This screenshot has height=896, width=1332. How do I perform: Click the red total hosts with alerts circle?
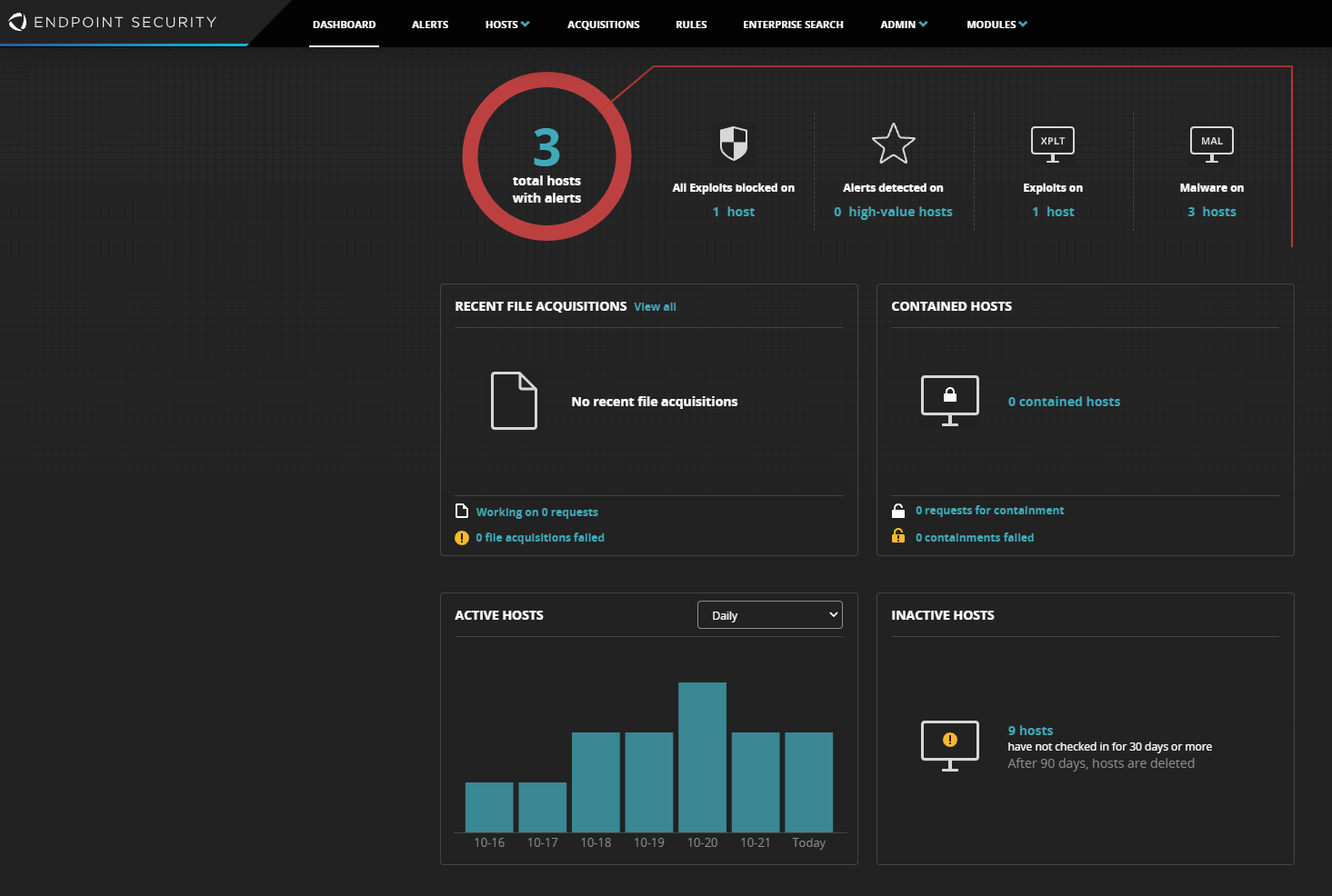[546, 156]
